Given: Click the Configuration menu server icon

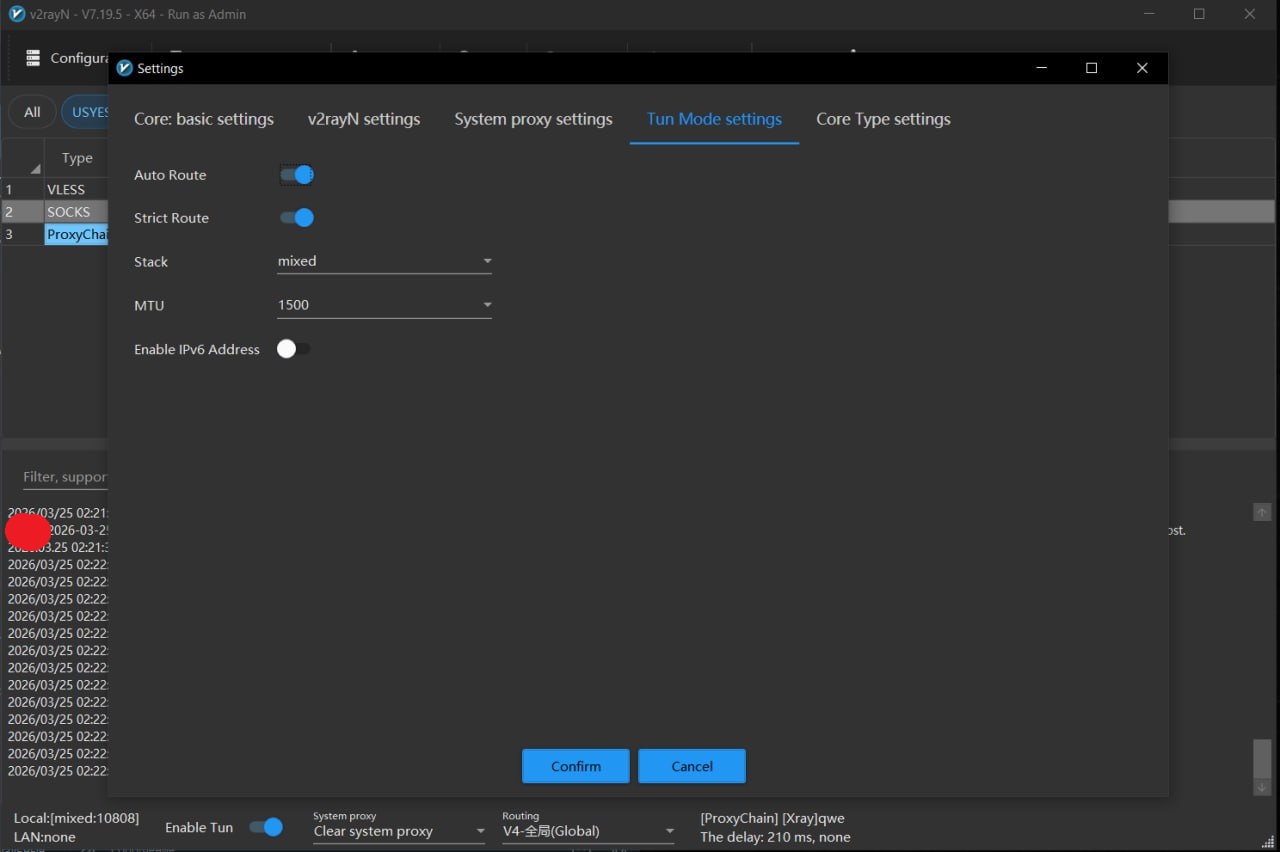Looking at the screenshot, I should (x=34, y=58).
